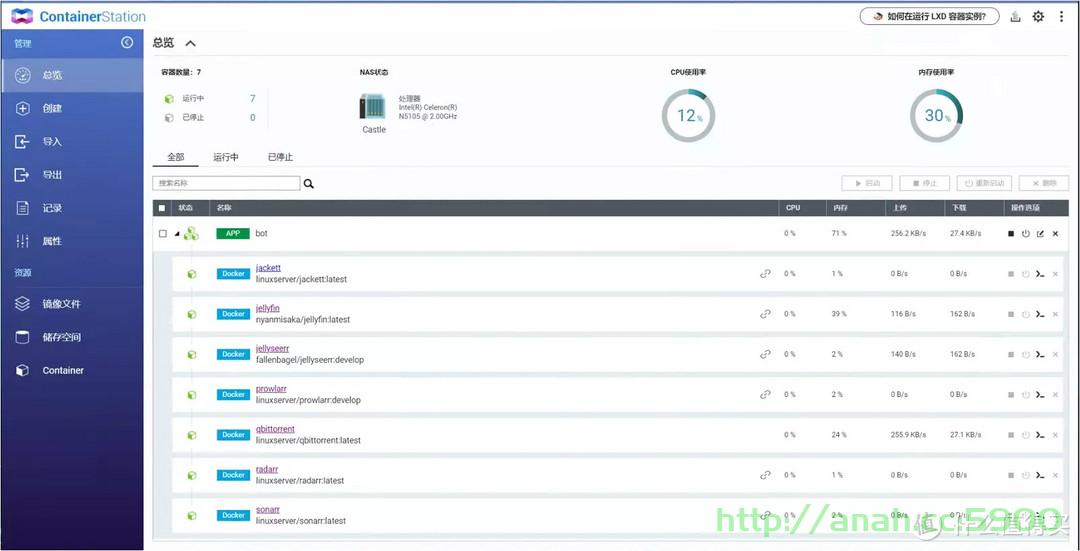Viewport: 1080px width, 551px height.
Task: Click restart icon in prowlarr row
Action: coord(1026,395)
